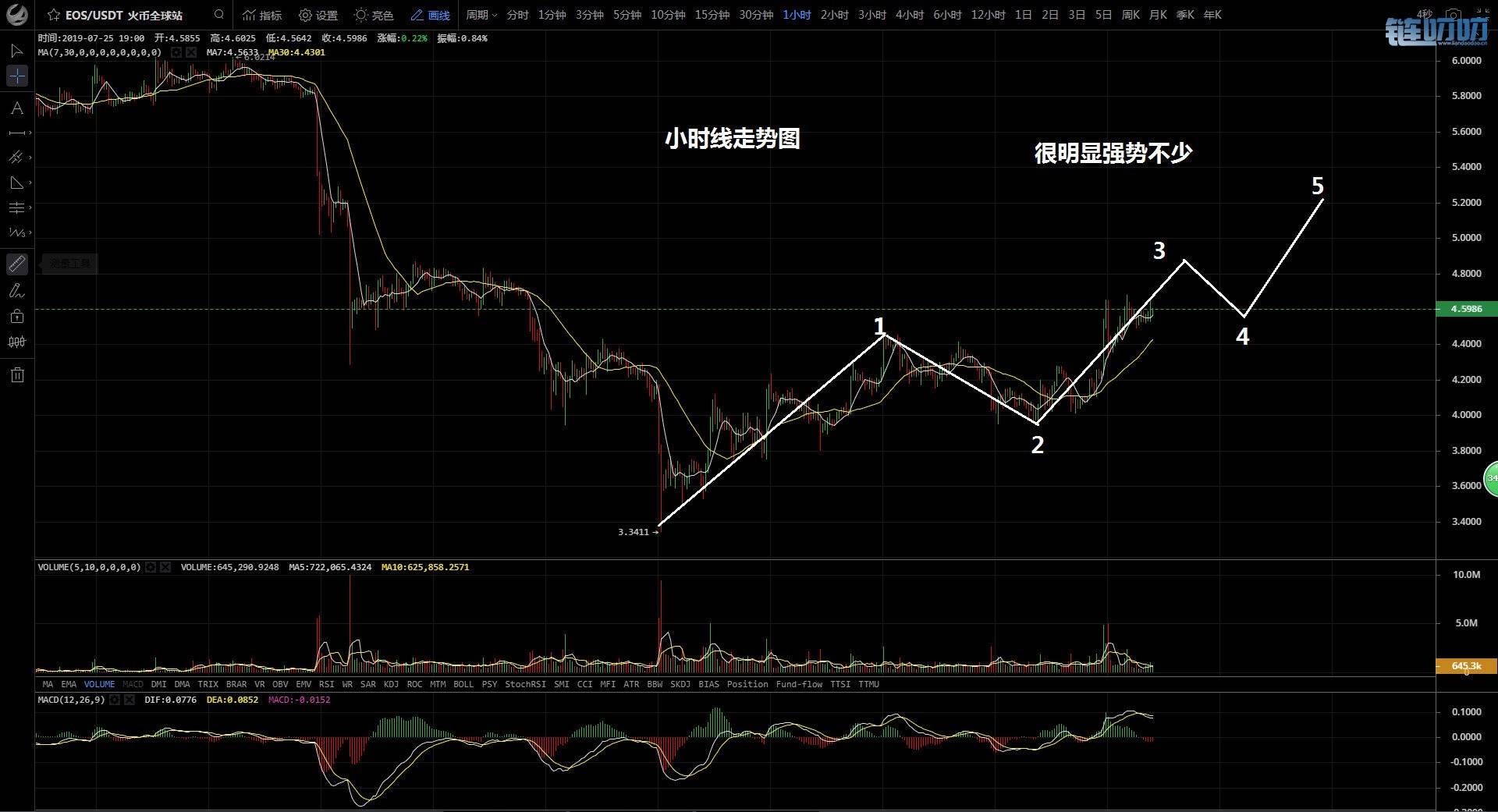Delete drawings with the trash icon
Screen dimensions: 1498x812
[x=16, y=375]
